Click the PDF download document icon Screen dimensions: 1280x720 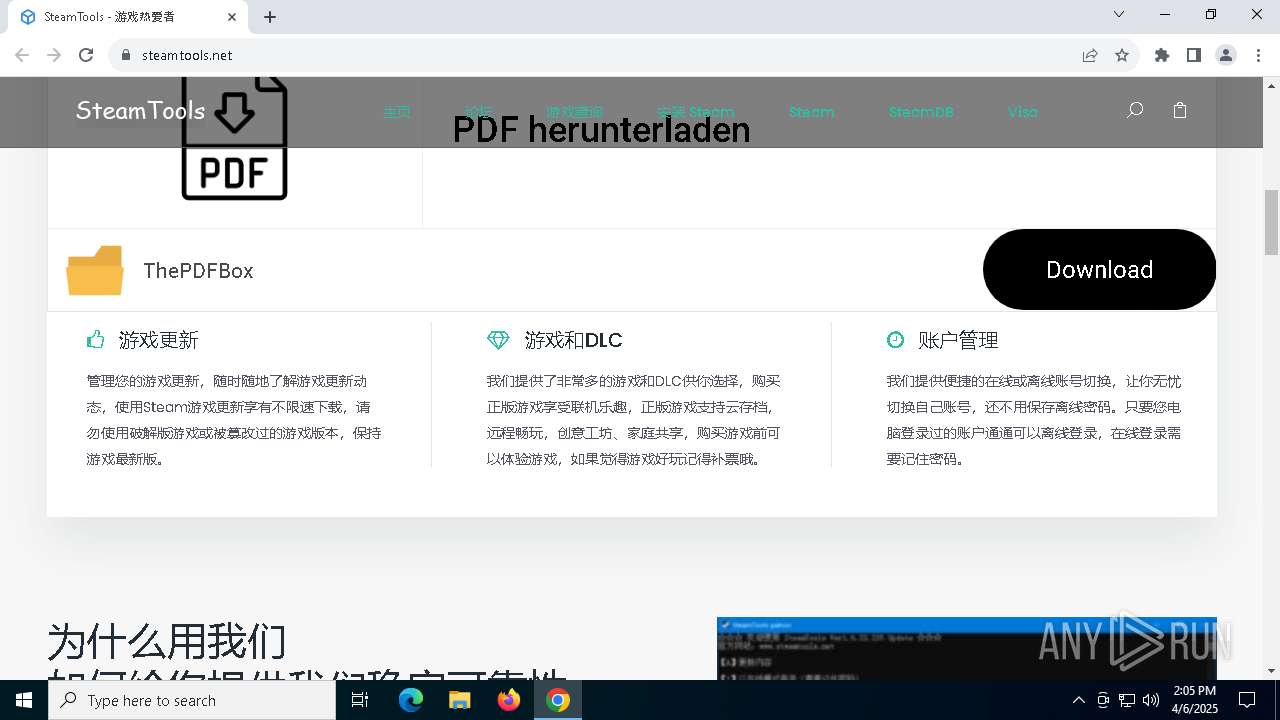[234, 139]
